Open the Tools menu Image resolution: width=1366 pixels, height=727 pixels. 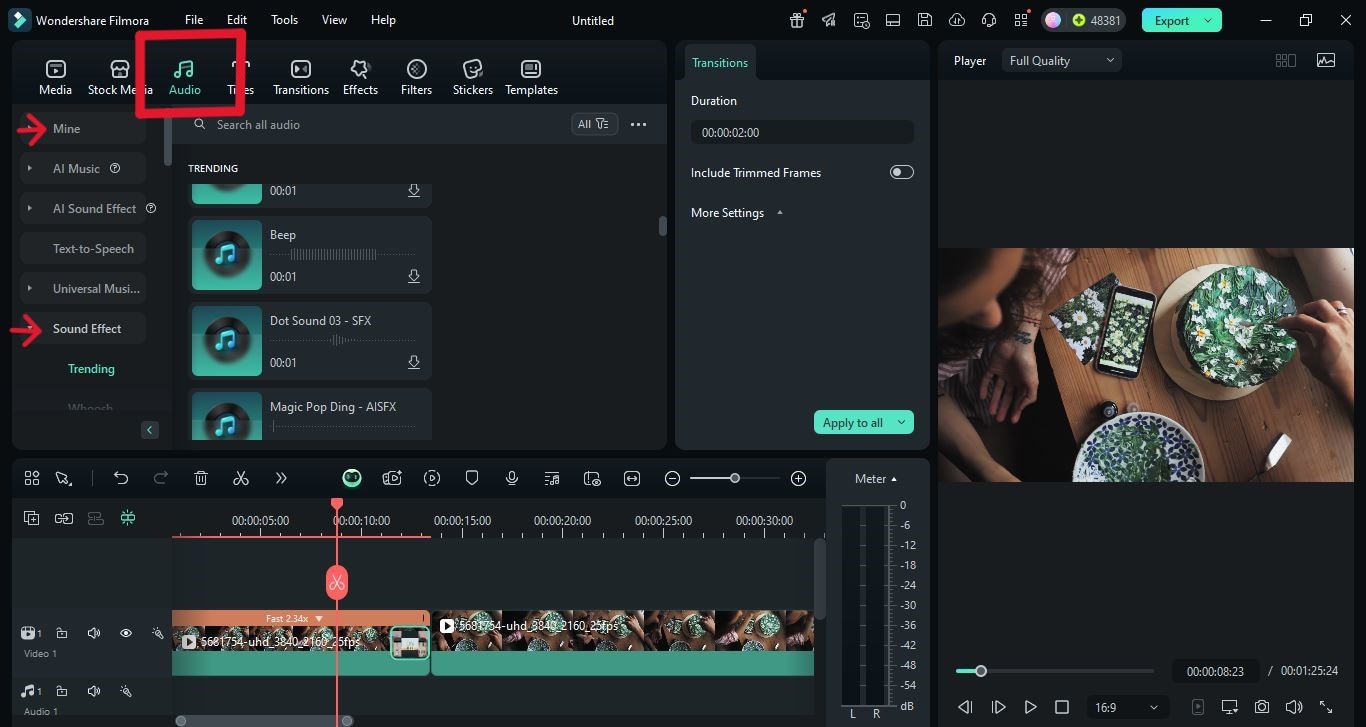point(284,20)
